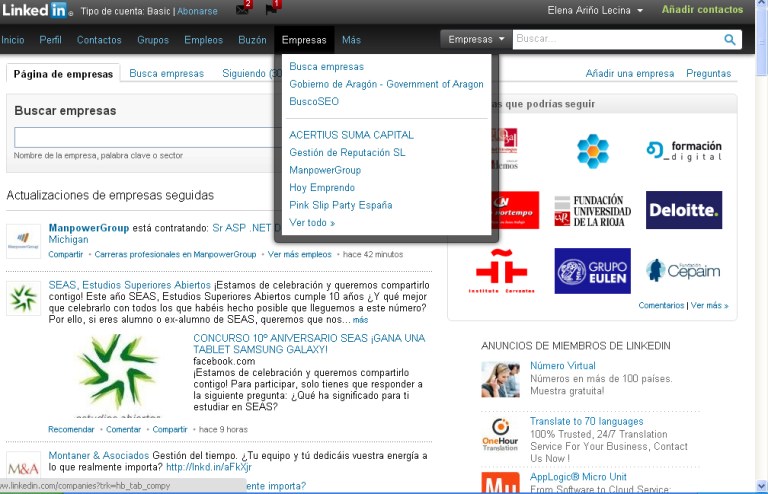Image resolution: width=768 pixels, height=494 pixels.
Task: Select the formación digital logo
Action: tap(684, 151)
